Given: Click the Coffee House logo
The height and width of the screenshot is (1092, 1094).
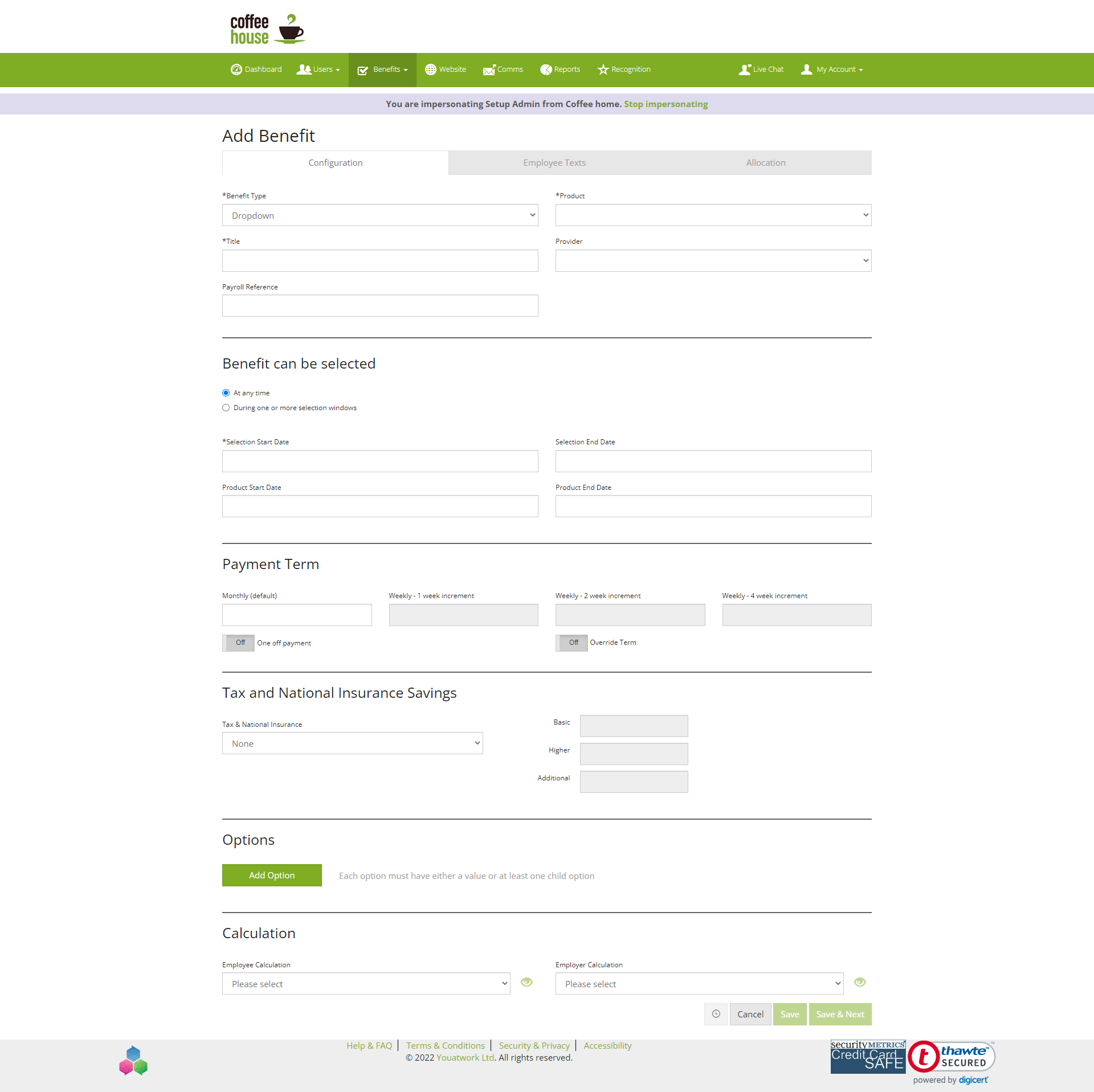Looking at the screenshot, I should [x=268, y=29].
